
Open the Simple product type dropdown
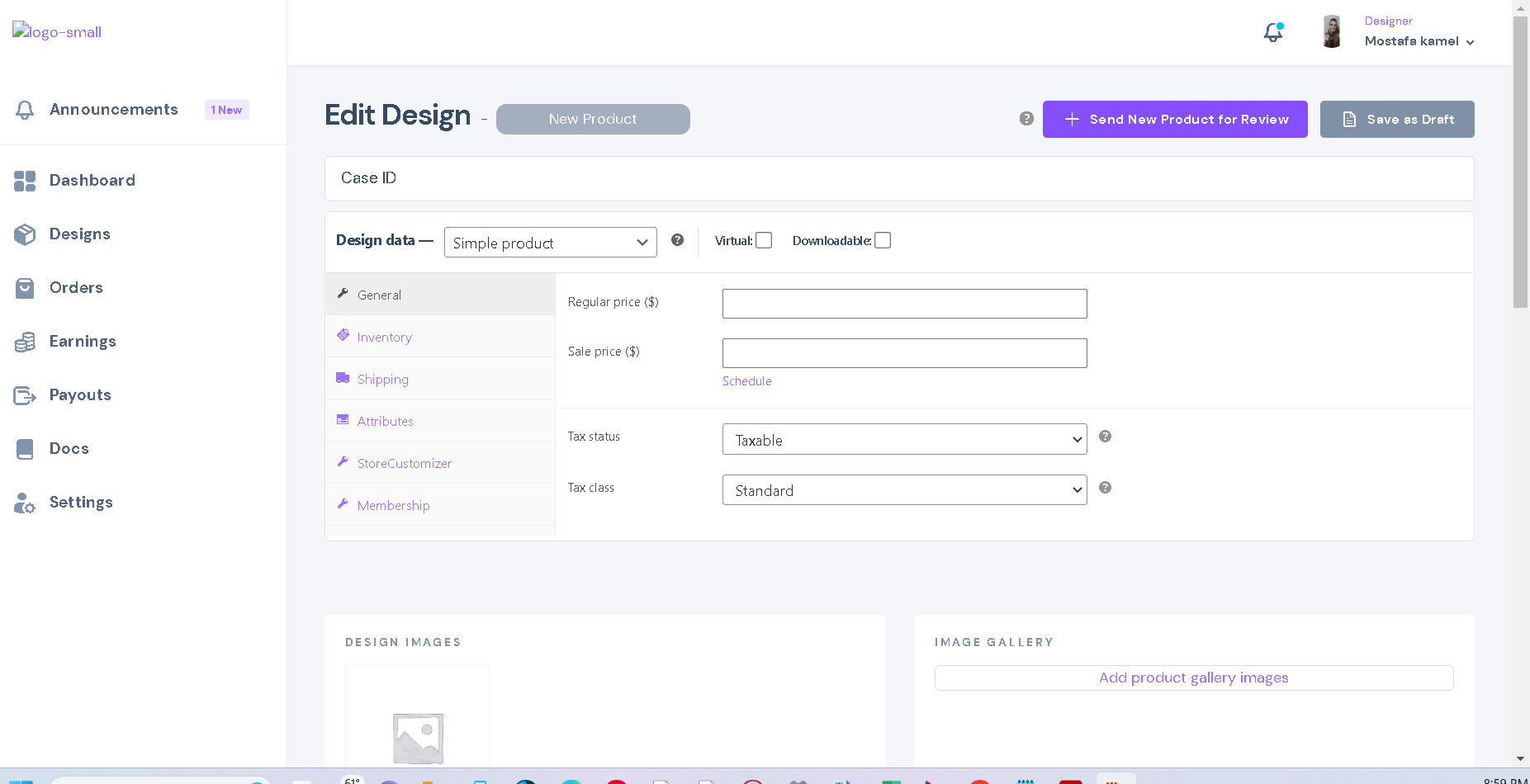[x=551, y=243]
